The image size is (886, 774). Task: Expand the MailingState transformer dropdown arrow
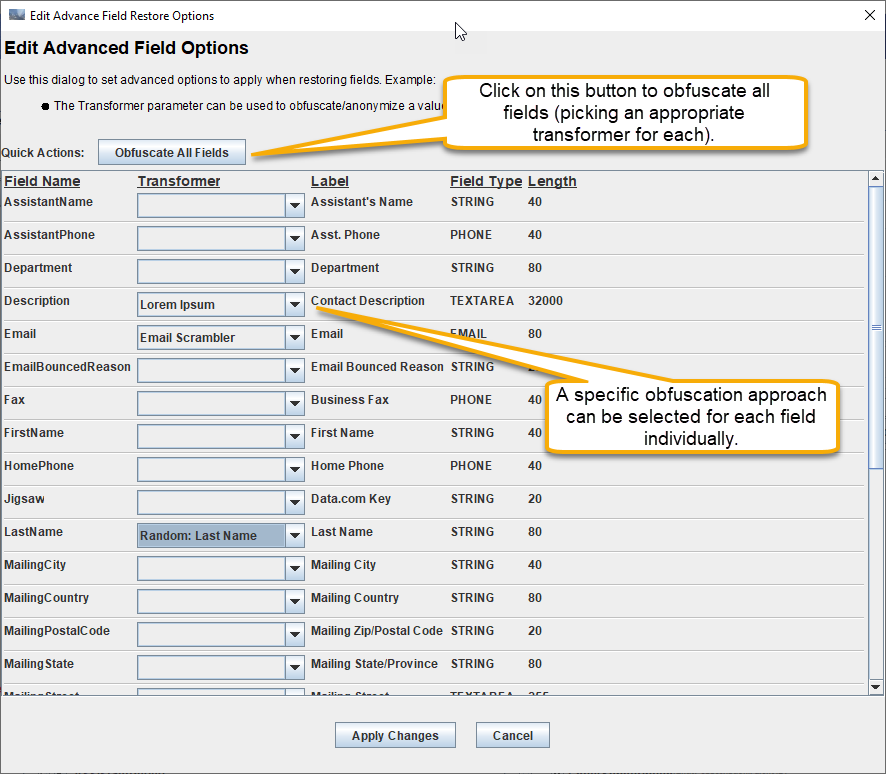pyautogui.click(x=295, y=668)
